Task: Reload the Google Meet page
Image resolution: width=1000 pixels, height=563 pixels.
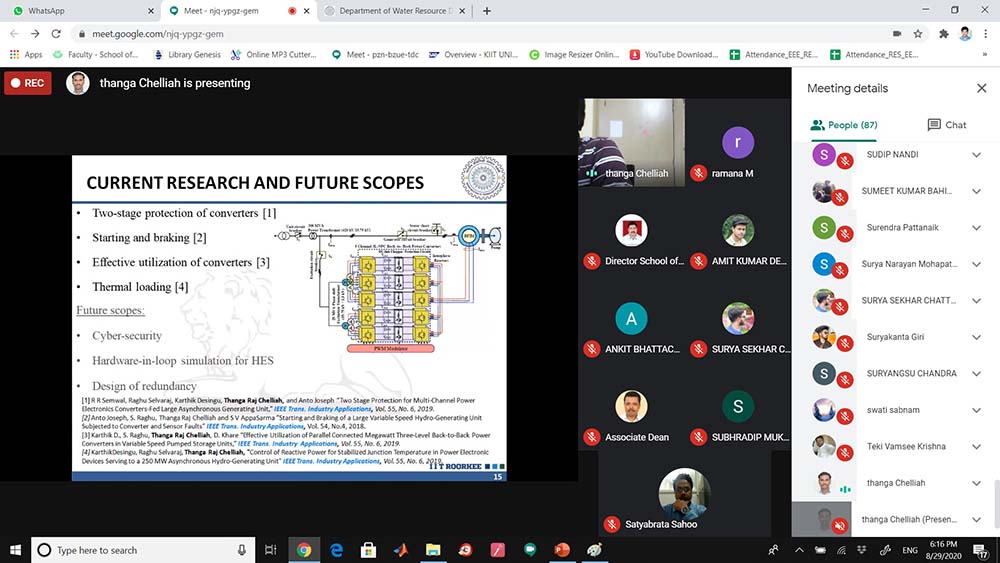Action: click(x=58, y=33)
